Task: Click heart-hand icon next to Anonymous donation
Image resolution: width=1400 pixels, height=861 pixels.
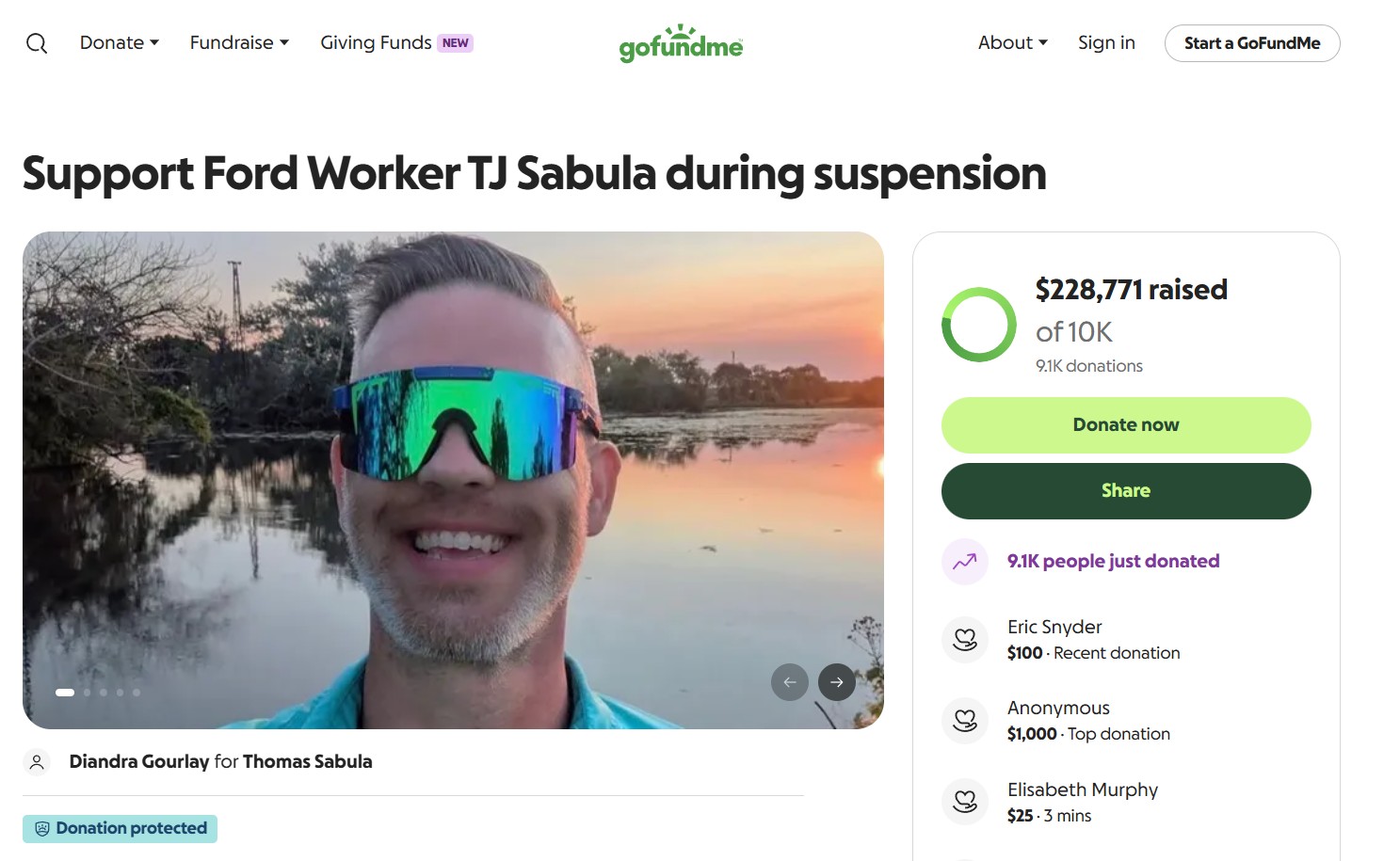Action: pyautogui.click(x=965, y=721)
